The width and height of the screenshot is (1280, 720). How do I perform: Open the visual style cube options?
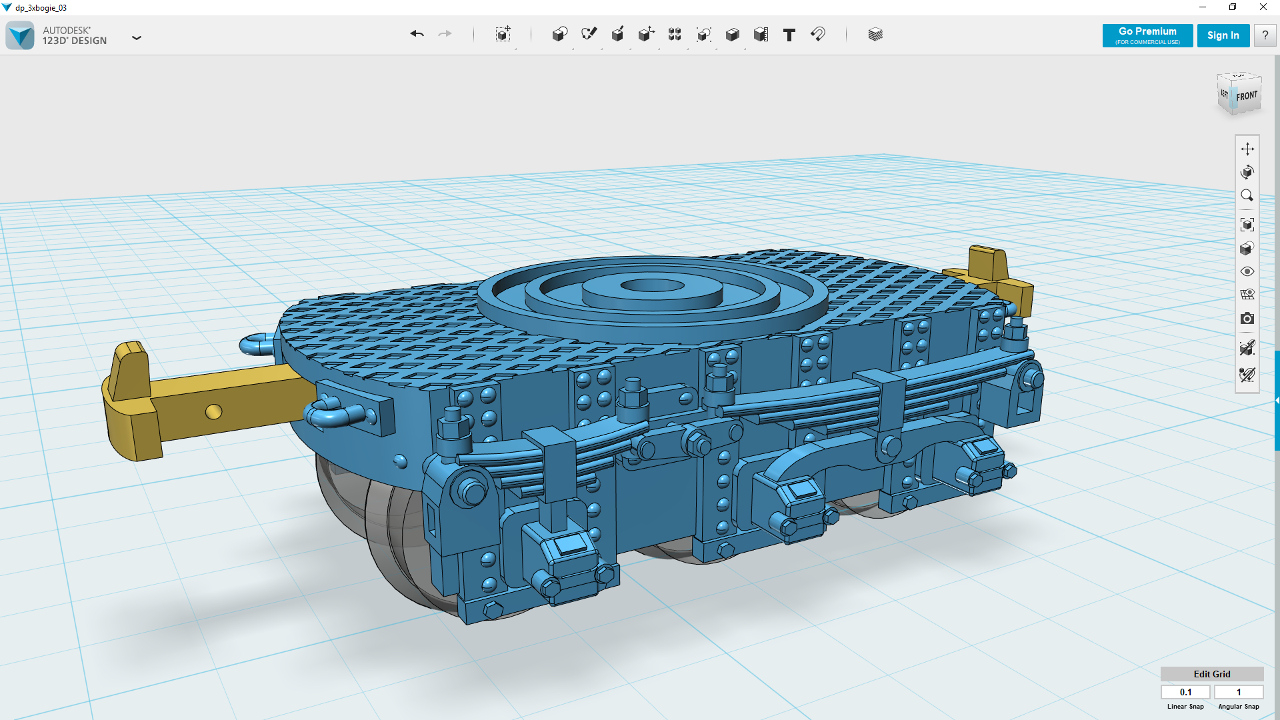pos(1247,249)
